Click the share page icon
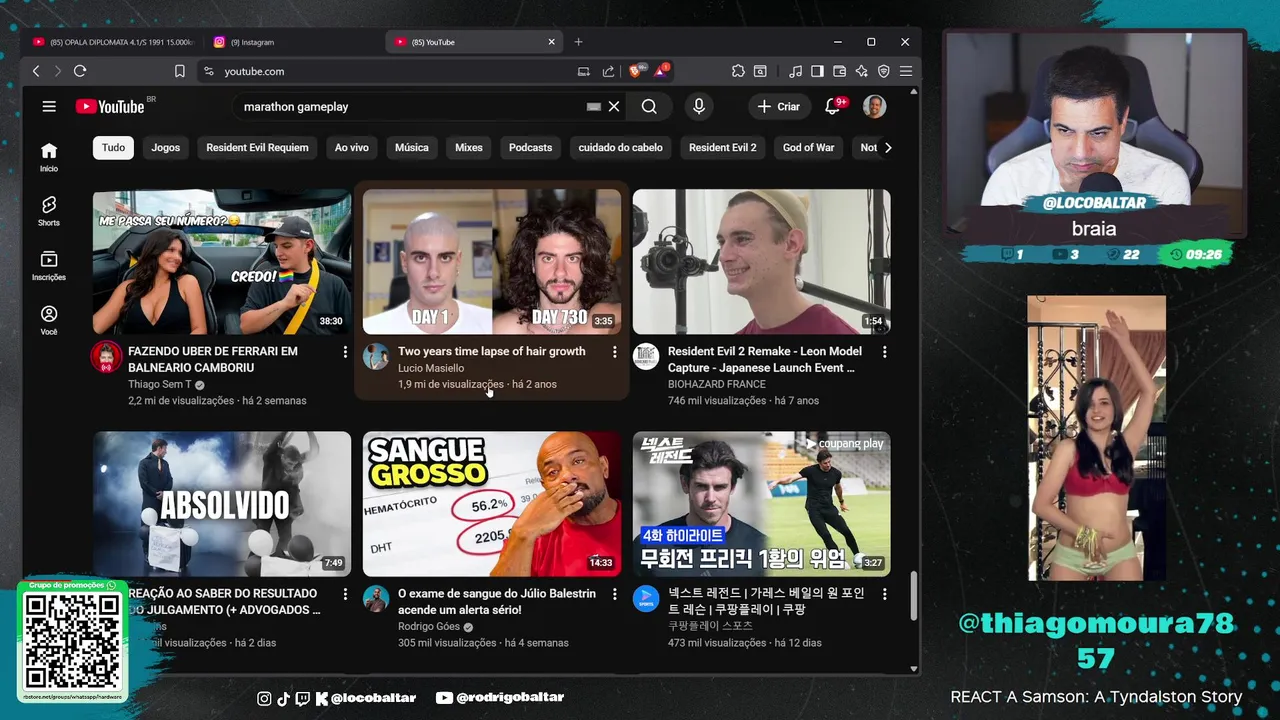 pos(608,71)
